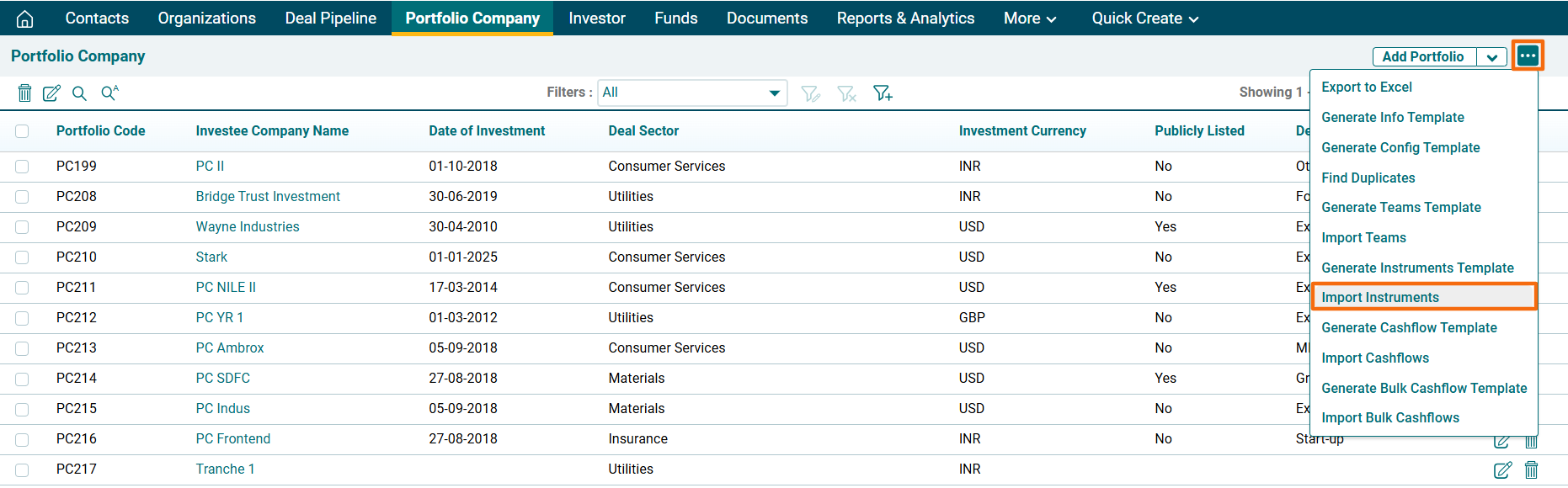Toggle the select-all header checkbox
The width and height of the screenshot is (1568, 488).
(22, 131)
